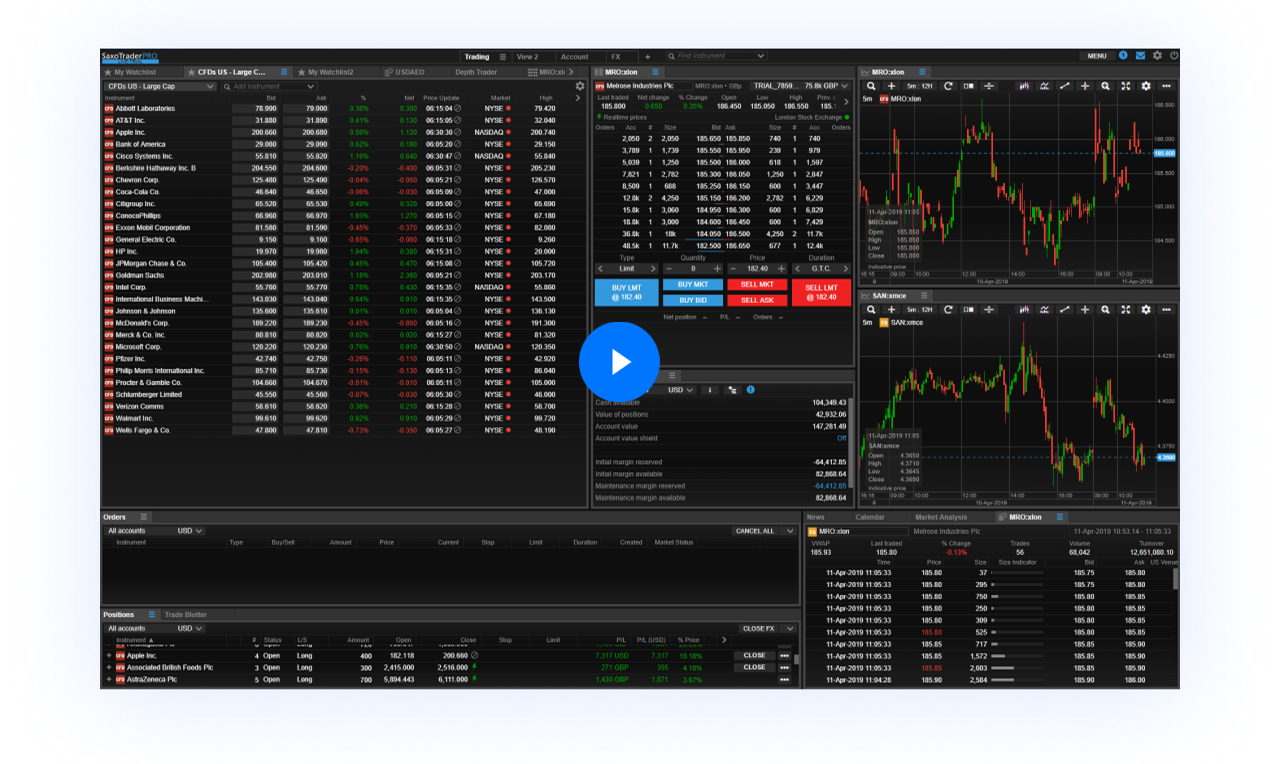Open the more options dots in MRO:xlon chart
The image size is (1280, 764).
(1166, 86)
